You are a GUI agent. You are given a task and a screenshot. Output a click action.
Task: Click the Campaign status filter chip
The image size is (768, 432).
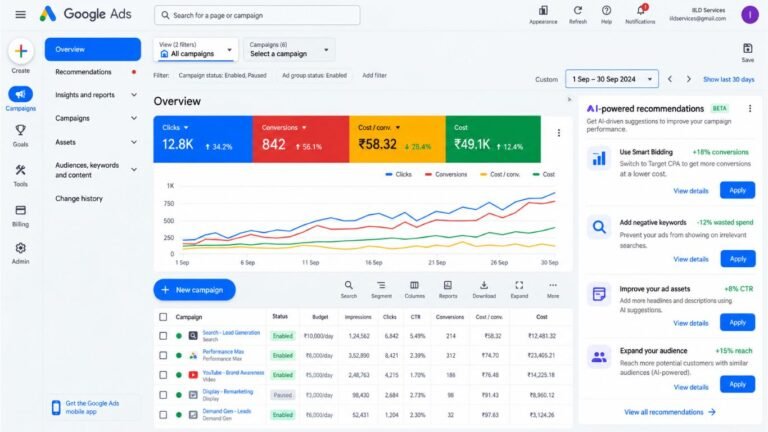tap(222, 75)
